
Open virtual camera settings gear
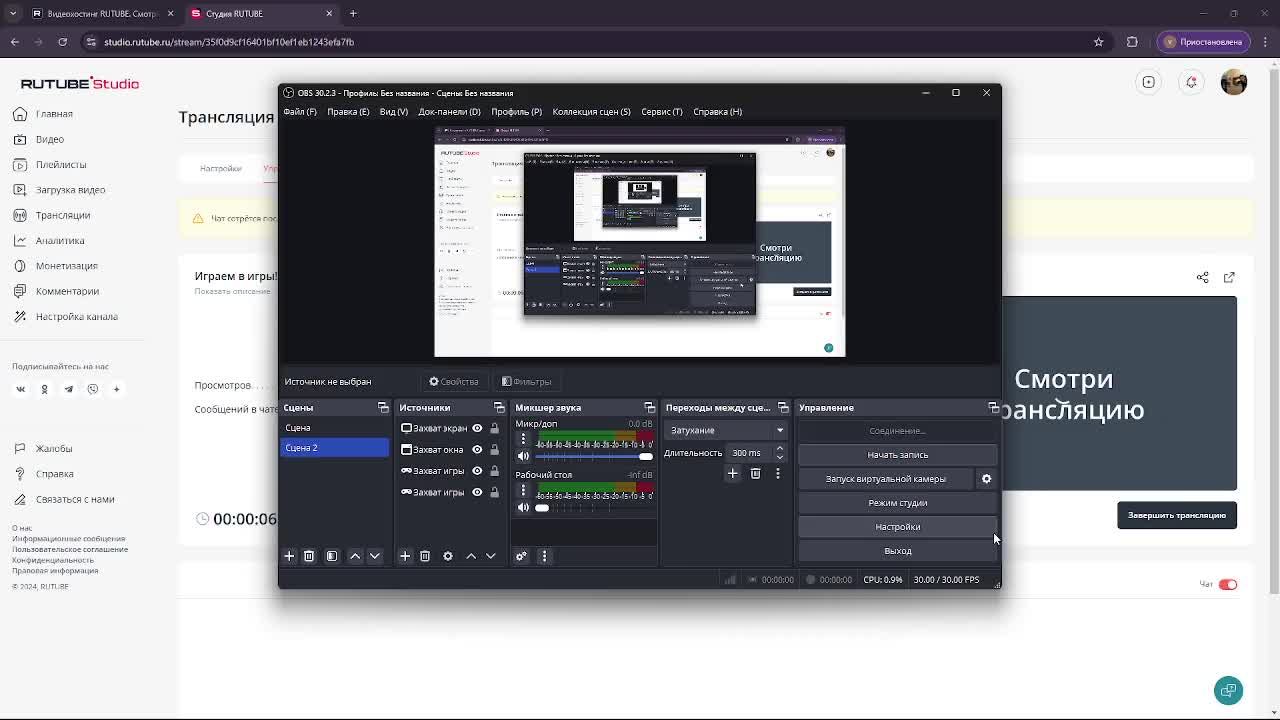(986, 479)
